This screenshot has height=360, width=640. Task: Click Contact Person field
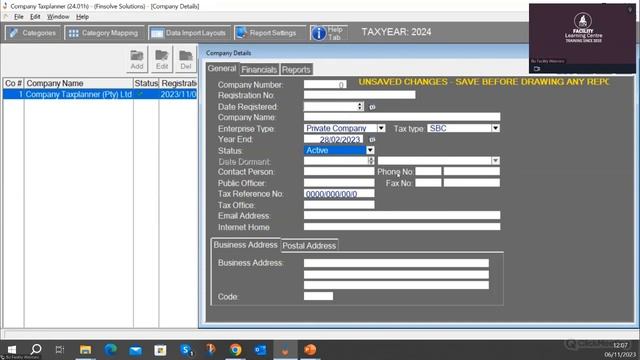tap(339, 171)
